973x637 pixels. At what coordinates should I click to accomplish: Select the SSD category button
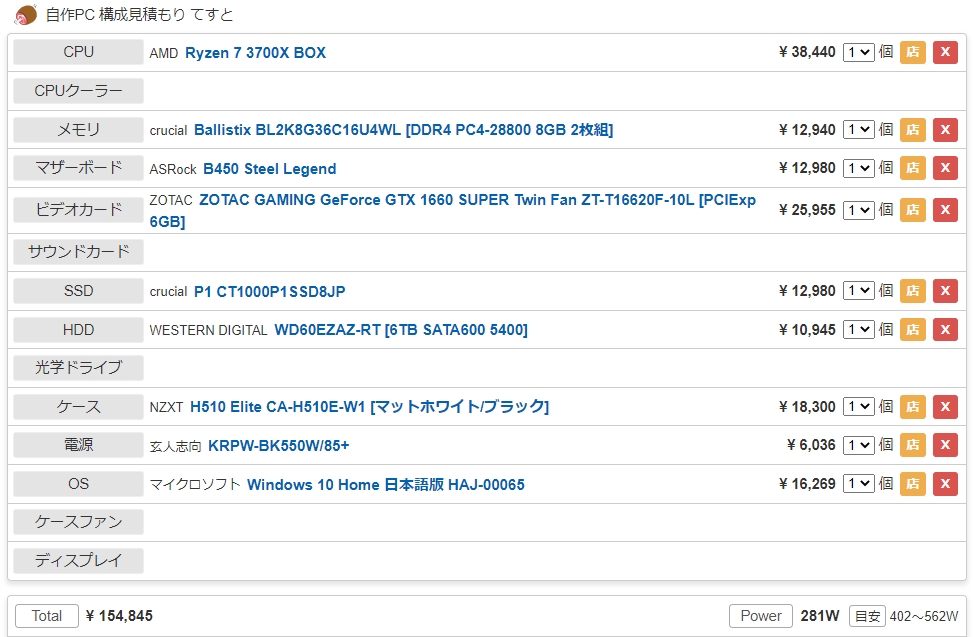(x=78, y=291)
